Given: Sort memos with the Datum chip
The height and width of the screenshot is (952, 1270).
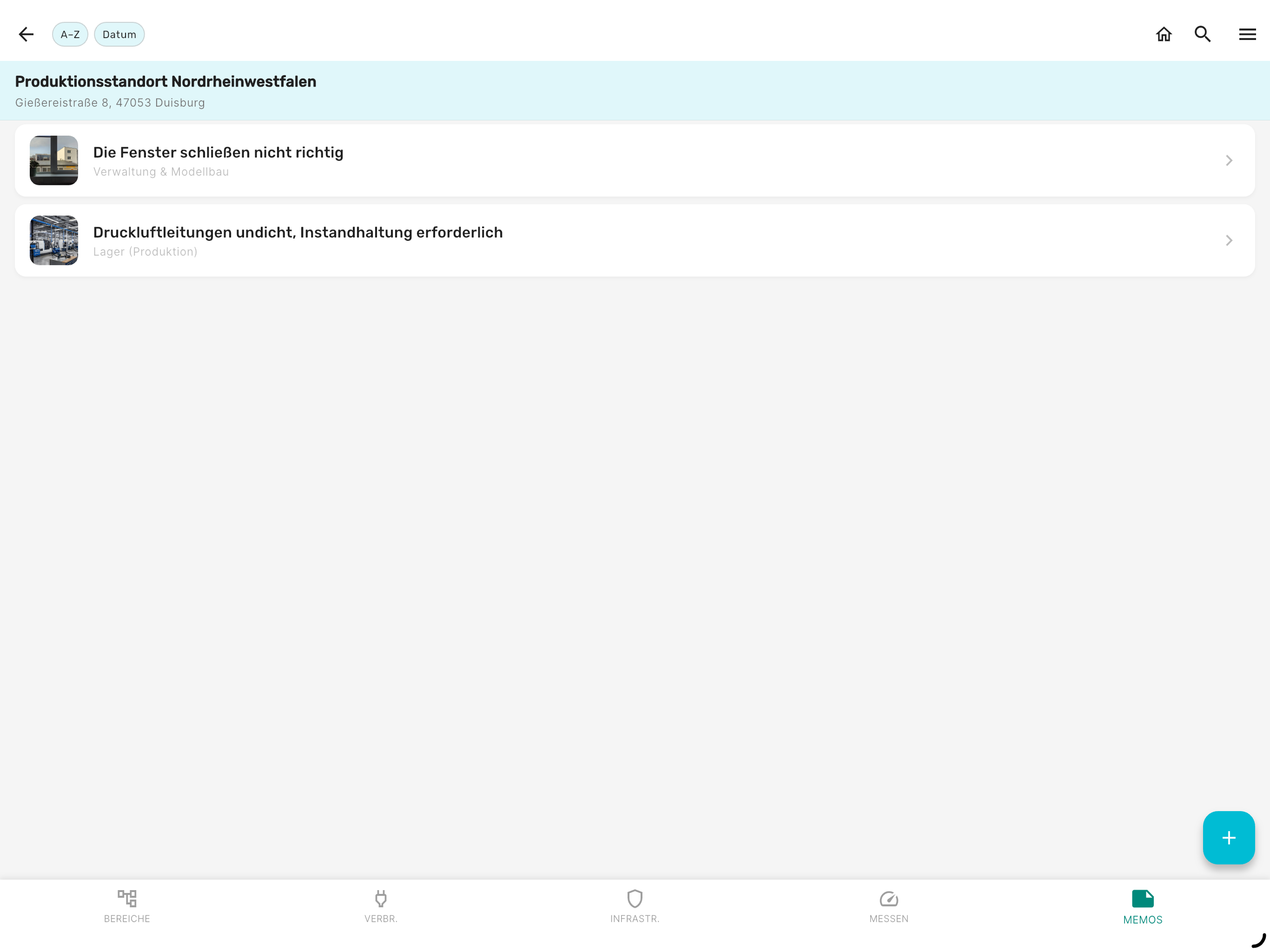Looking at the screenshot, I should [x=119, y=34].
